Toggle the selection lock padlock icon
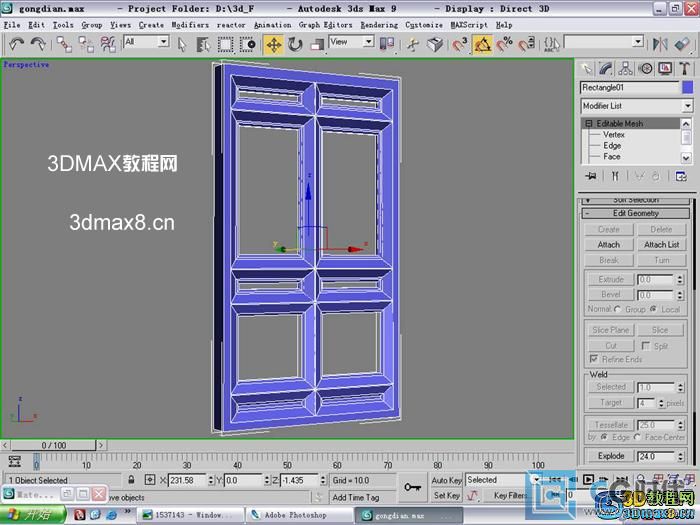Image resolution: width=700 pixels, height=525 pixels. (x=131, y=480)
